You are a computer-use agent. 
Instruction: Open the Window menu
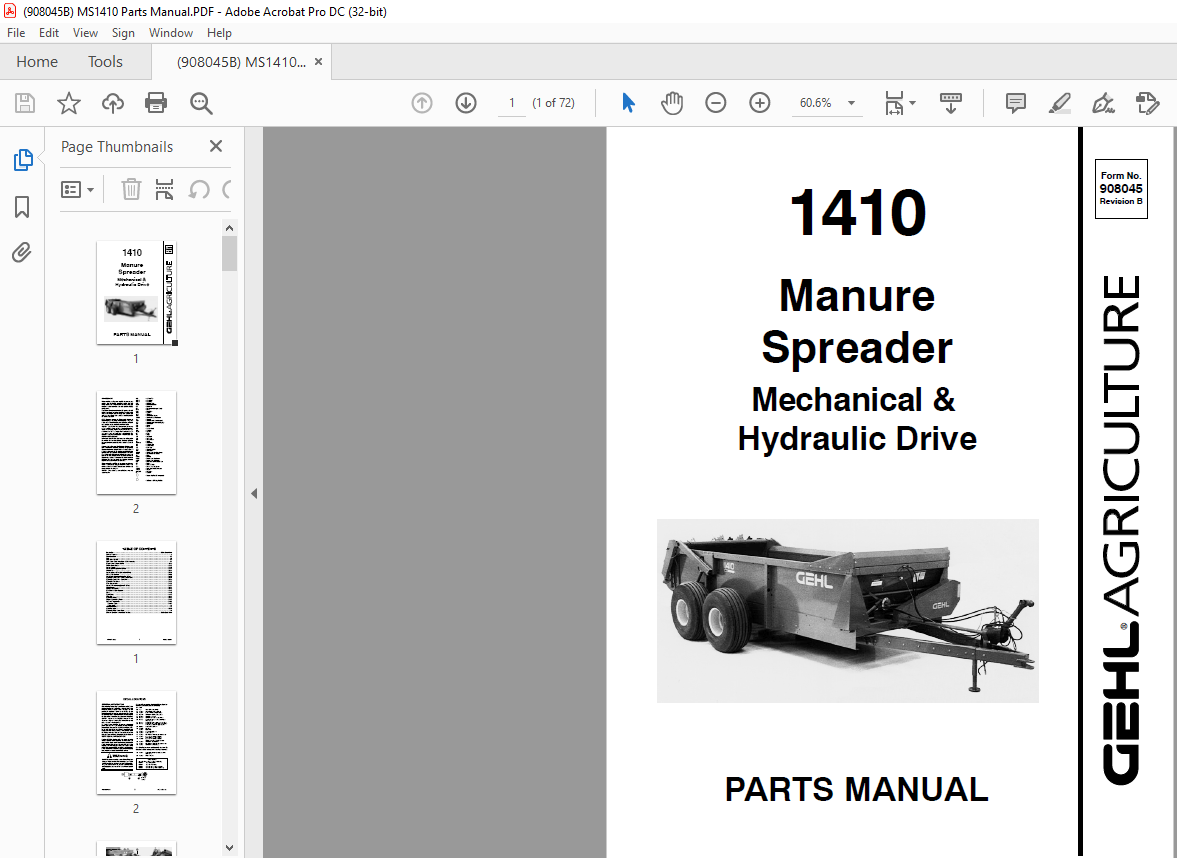[x=170, y=33]
